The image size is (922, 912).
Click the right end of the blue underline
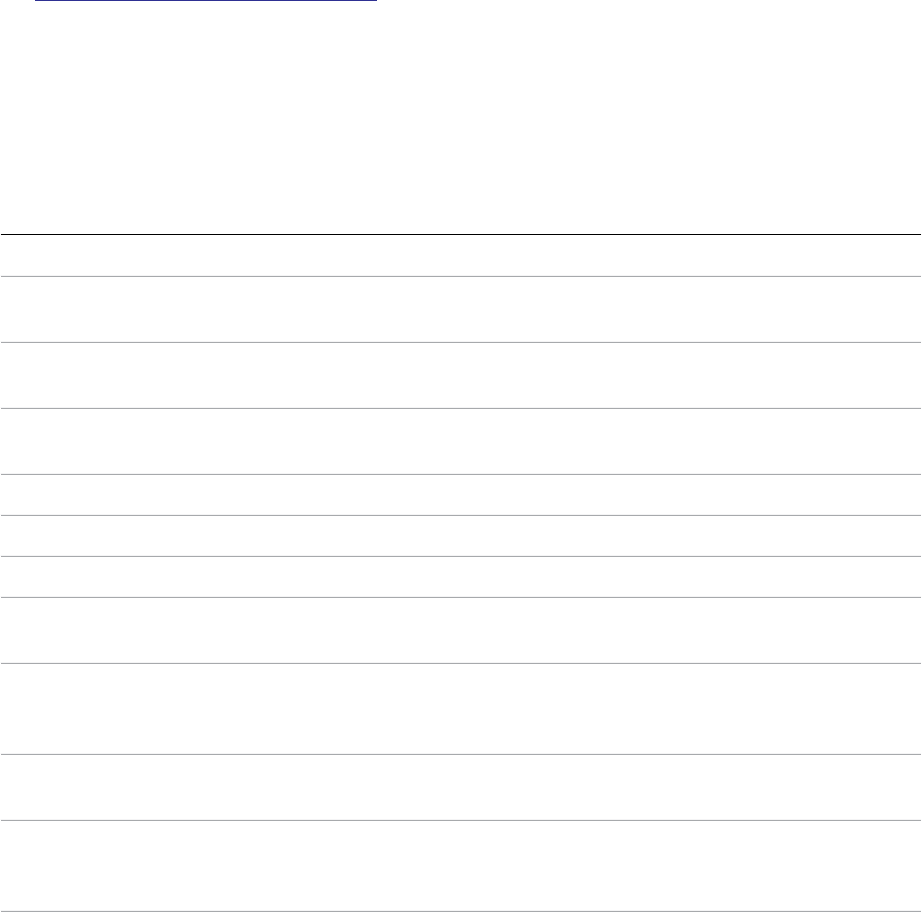coord(375,1)
